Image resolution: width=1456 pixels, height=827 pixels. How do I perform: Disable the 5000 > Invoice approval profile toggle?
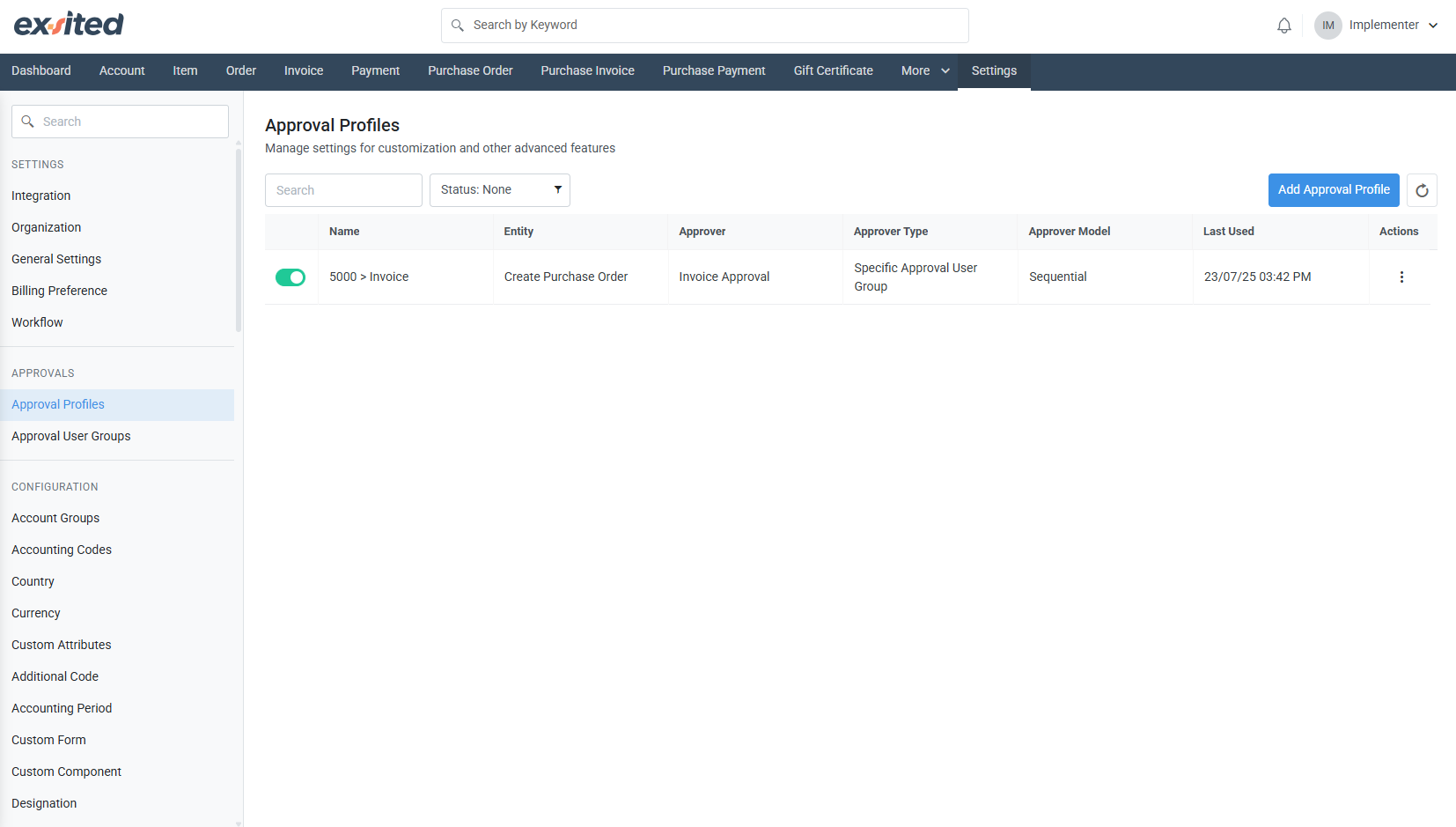(x=290, y=277)
